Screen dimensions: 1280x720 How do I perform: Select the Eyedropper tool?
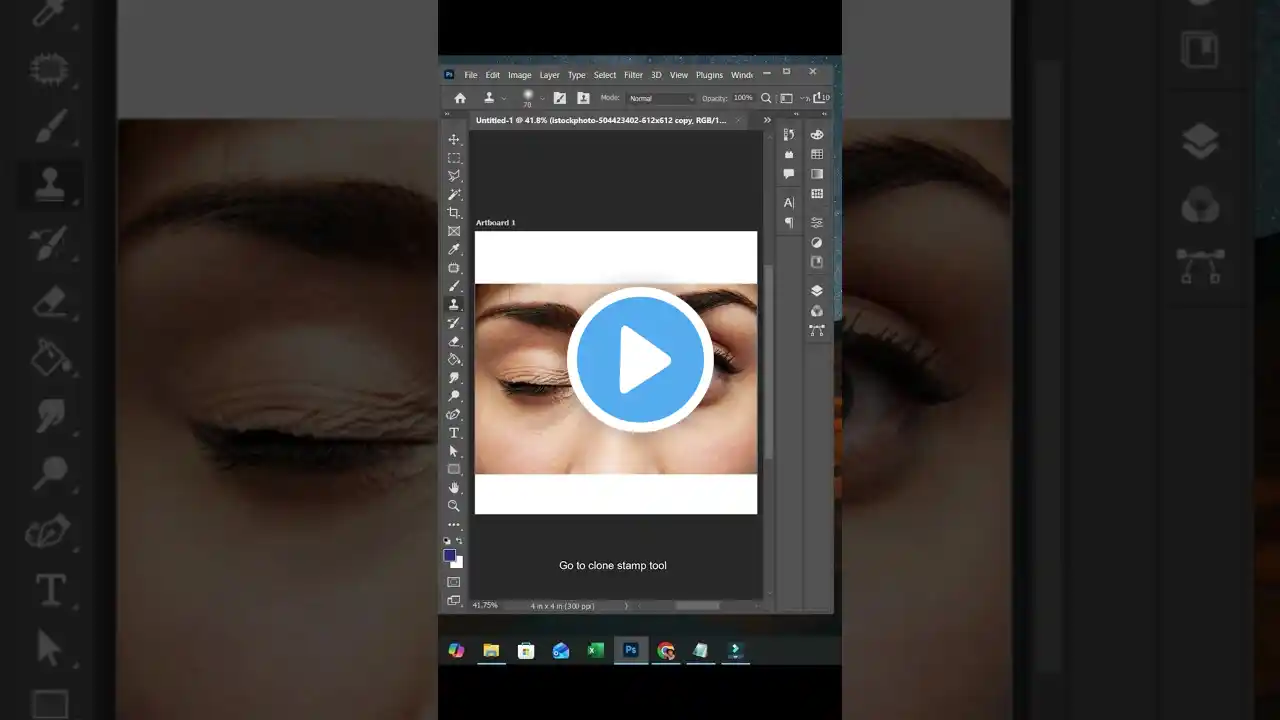454,249
